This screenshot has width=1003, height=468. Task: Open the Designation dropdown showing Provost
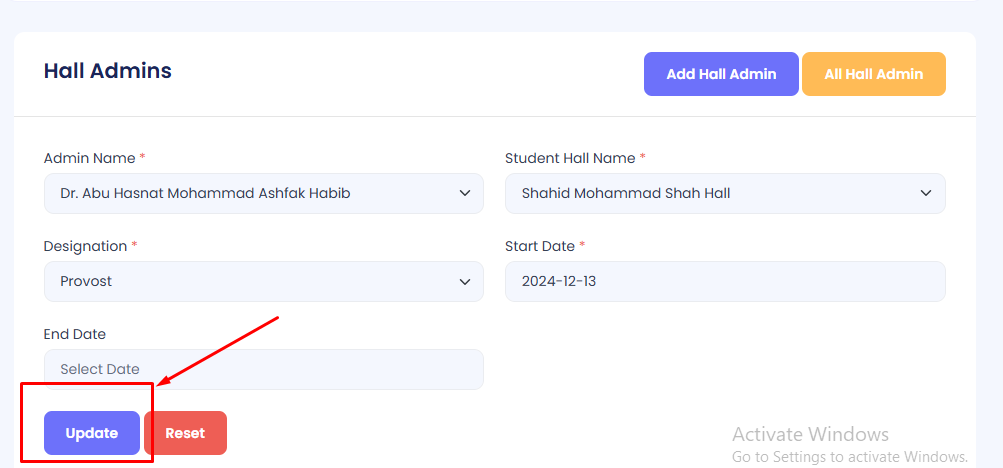[x=250, y=281]
